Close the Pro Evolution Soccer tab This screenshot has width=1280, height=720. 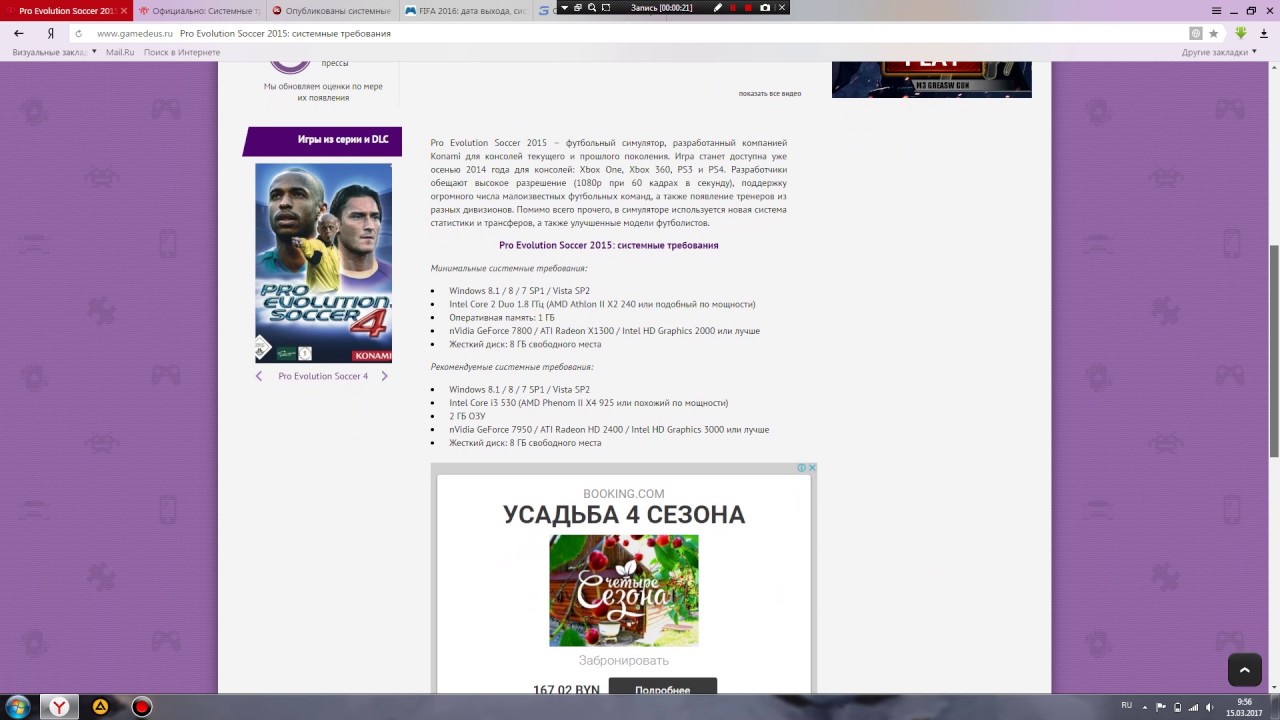click(124, 11)
